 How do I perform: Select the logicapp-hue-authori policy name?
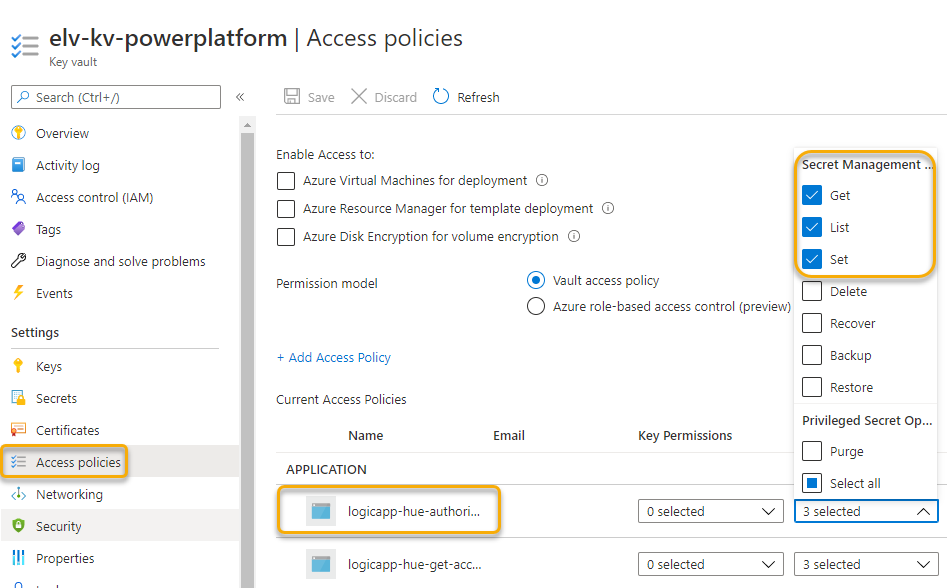tap(414, 511)
